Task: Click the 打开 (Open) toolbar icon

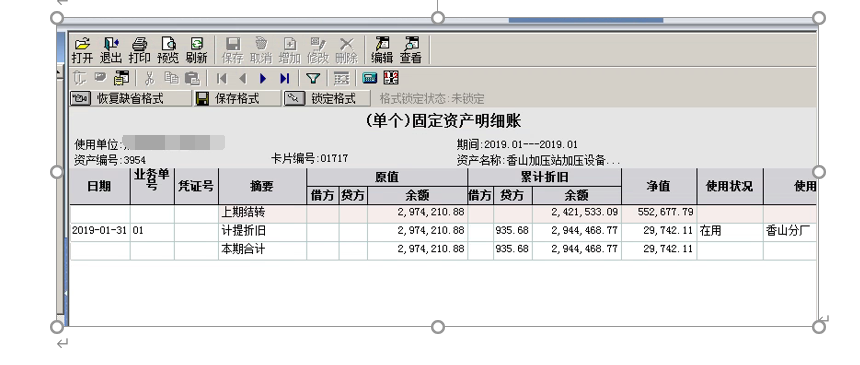Action: [x=82, y=50]
